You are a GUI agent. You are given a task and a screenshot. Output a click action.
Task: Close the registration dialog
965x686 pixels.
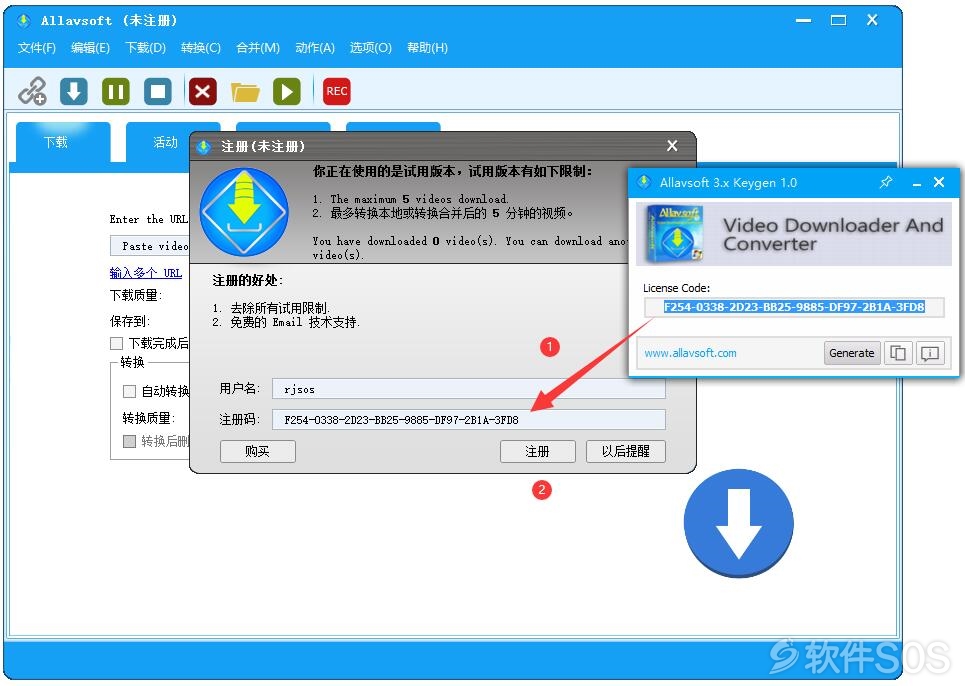(x=672, y=146)
